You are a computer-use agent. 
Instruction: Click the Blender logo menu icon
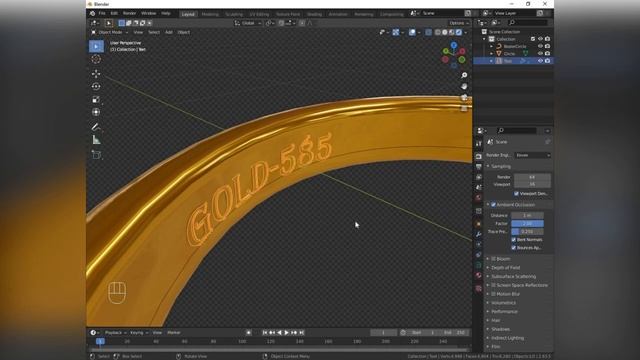pos(93,13)
